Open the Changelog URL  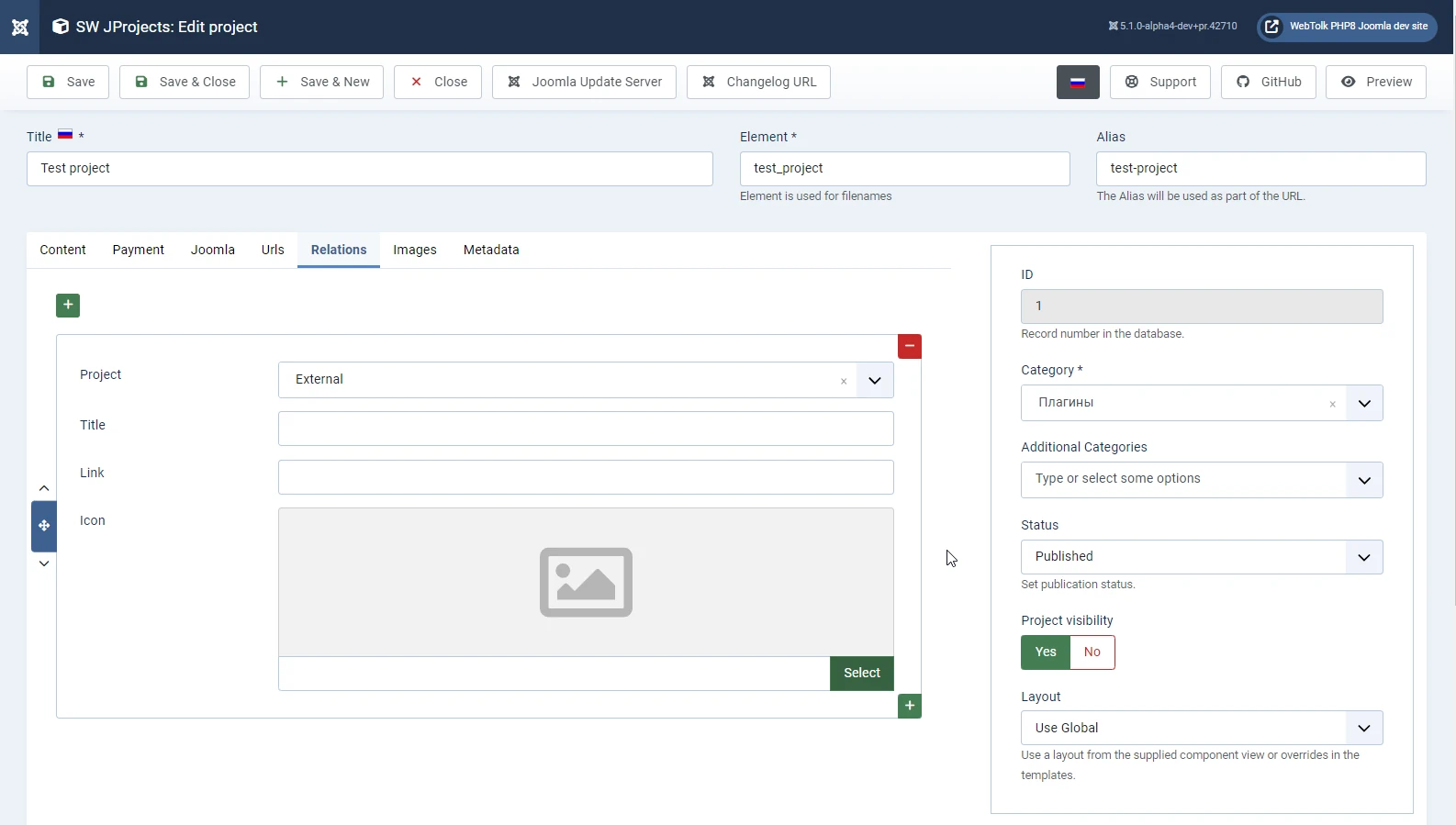(758, 82)
